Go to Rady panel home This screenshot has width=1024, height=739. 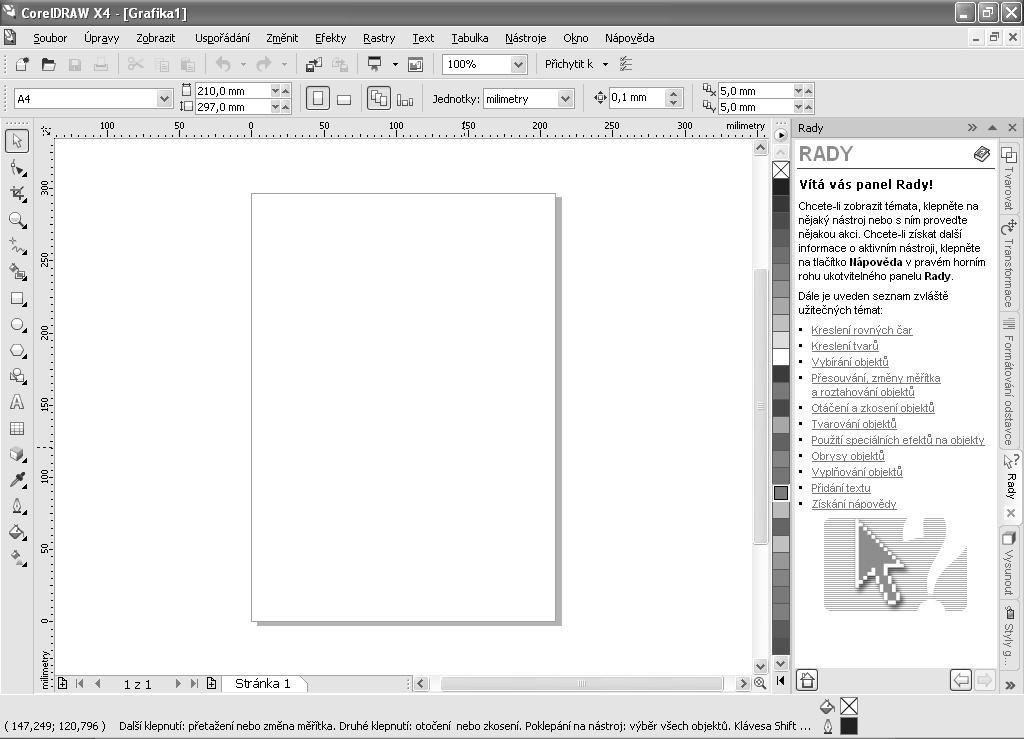tap(807, 680)
